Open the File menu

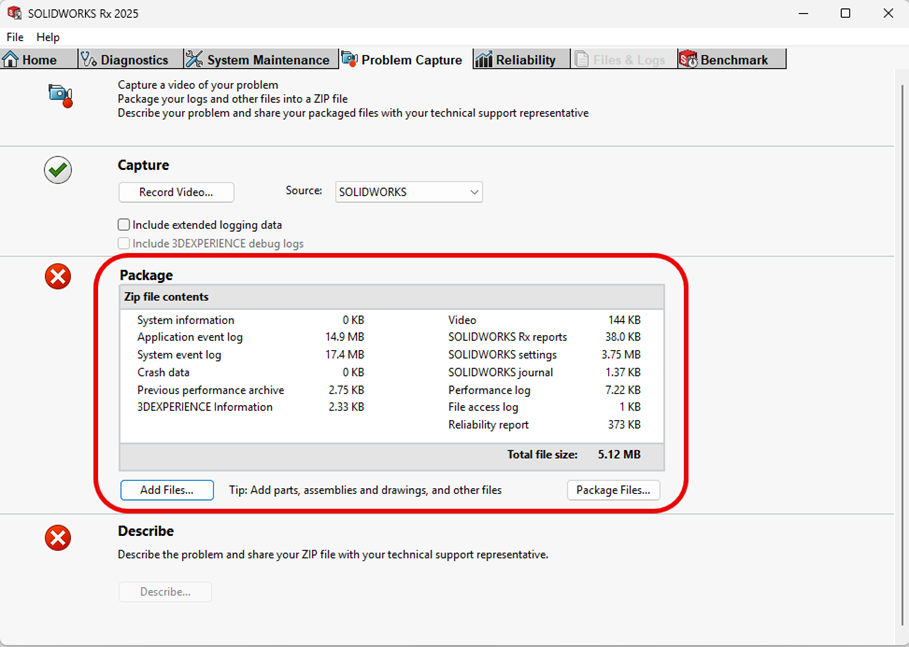(14, 37)
